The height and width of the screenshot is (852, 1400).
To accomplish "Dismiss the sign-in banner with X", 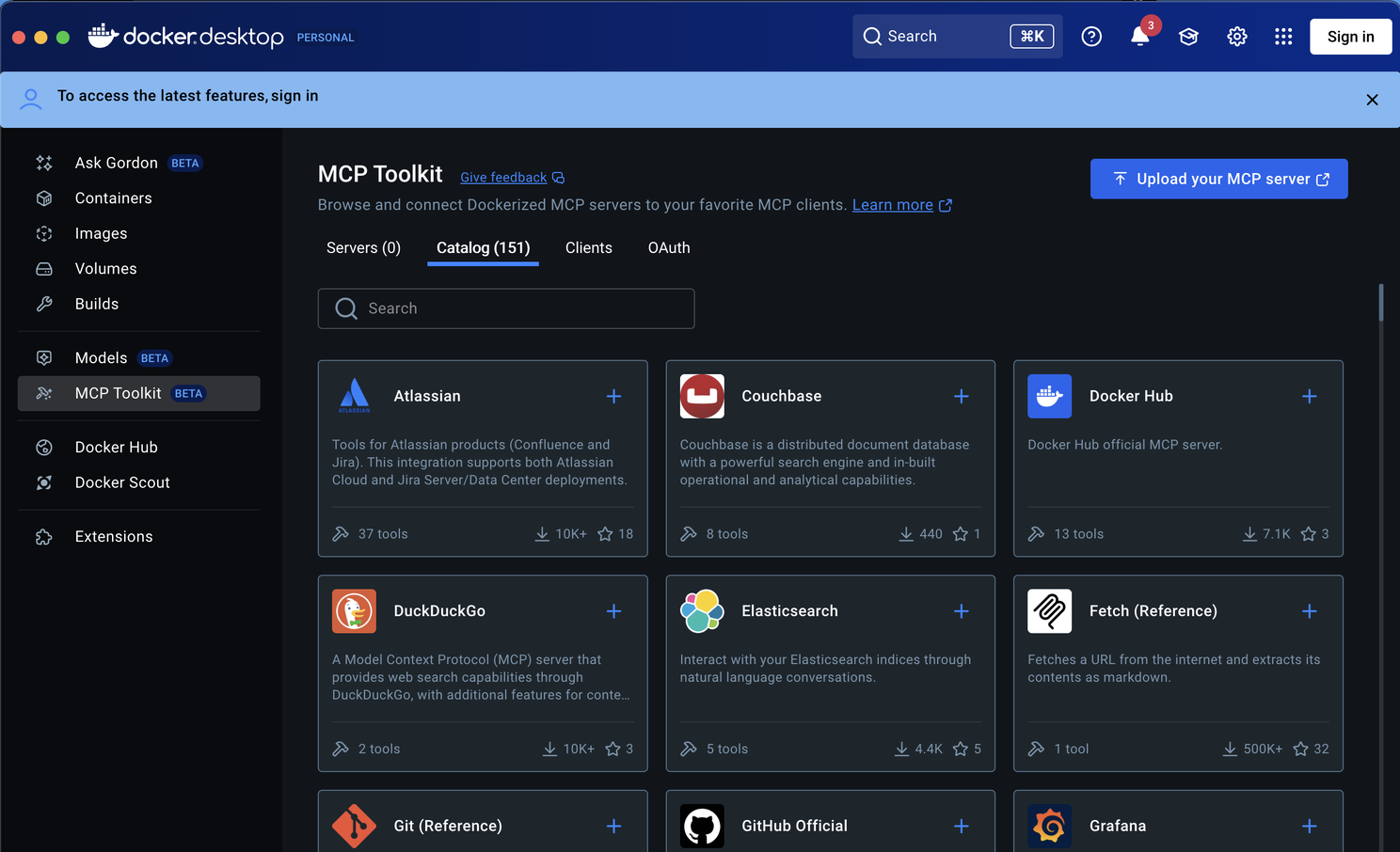I will [1372, 100].
